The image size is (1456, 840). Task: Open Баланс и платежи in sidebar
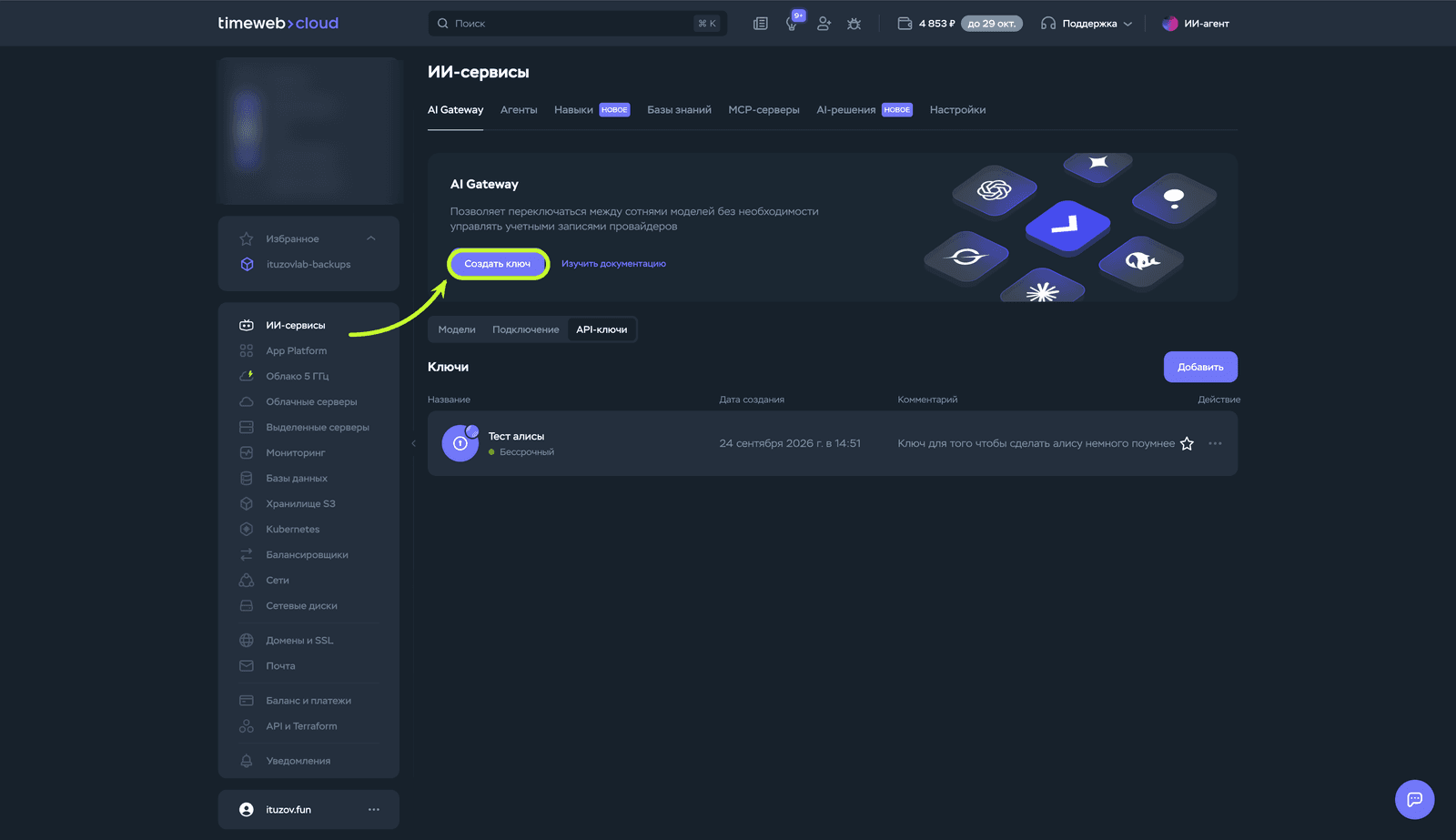[x=308, y=701]
